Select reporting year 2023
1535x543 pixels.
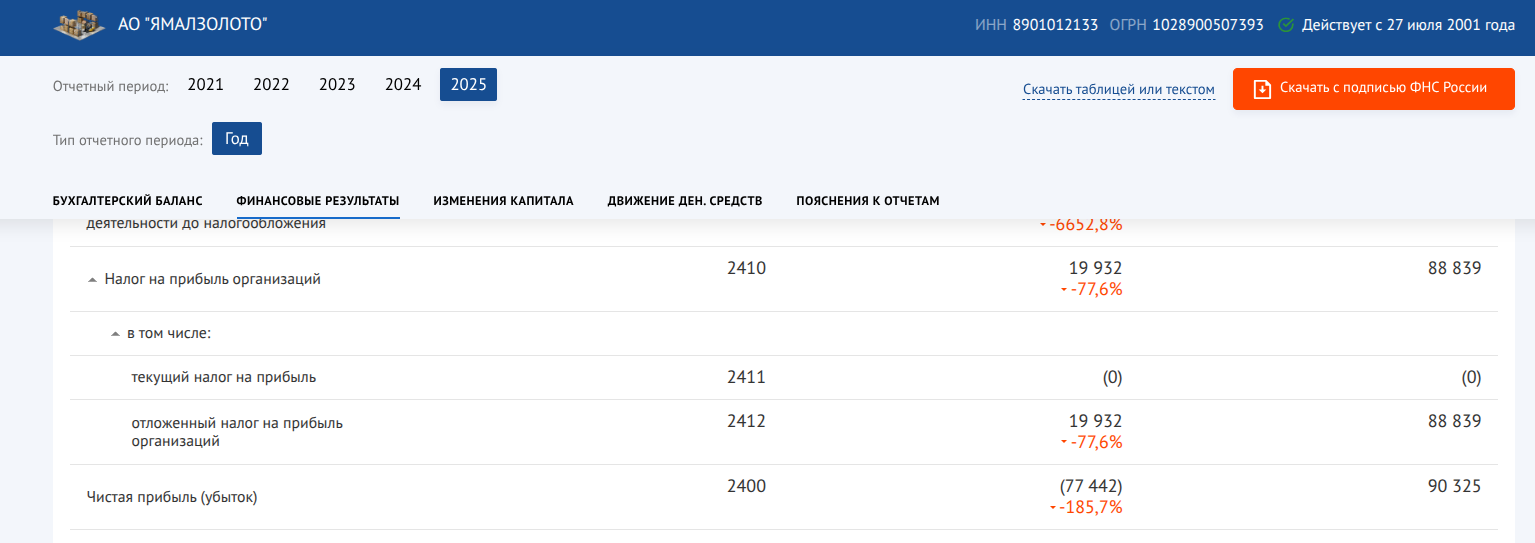coord(337,85)
